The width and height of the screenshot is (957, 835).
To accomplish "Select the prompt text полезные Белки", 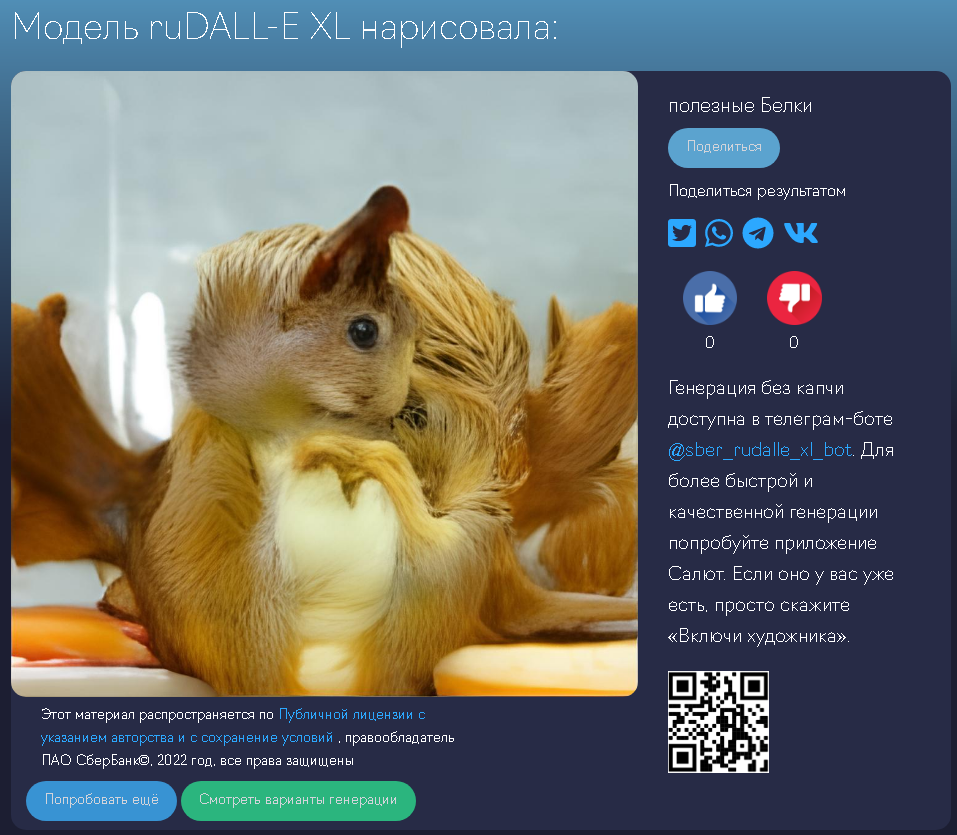I will coord(740,106).
